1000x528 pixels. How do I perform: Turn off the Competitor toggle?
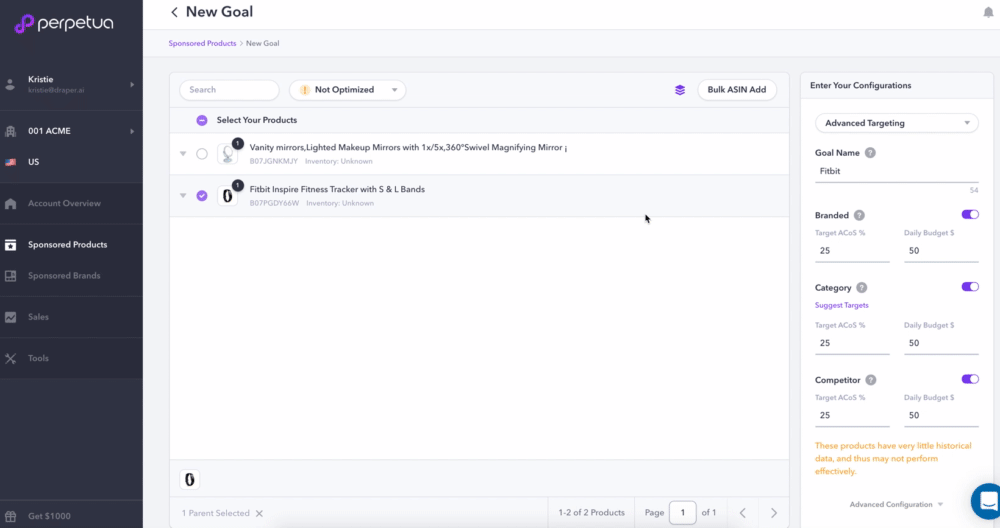(x=970, y=379)
